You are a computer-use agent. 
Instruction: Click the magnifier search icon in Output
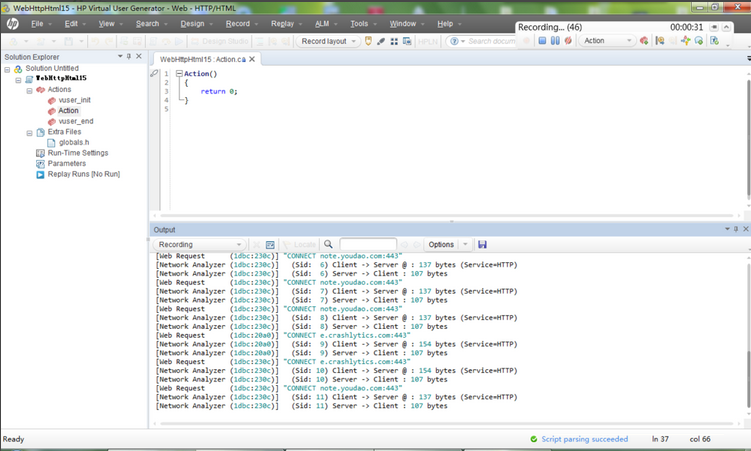[328, 245]
